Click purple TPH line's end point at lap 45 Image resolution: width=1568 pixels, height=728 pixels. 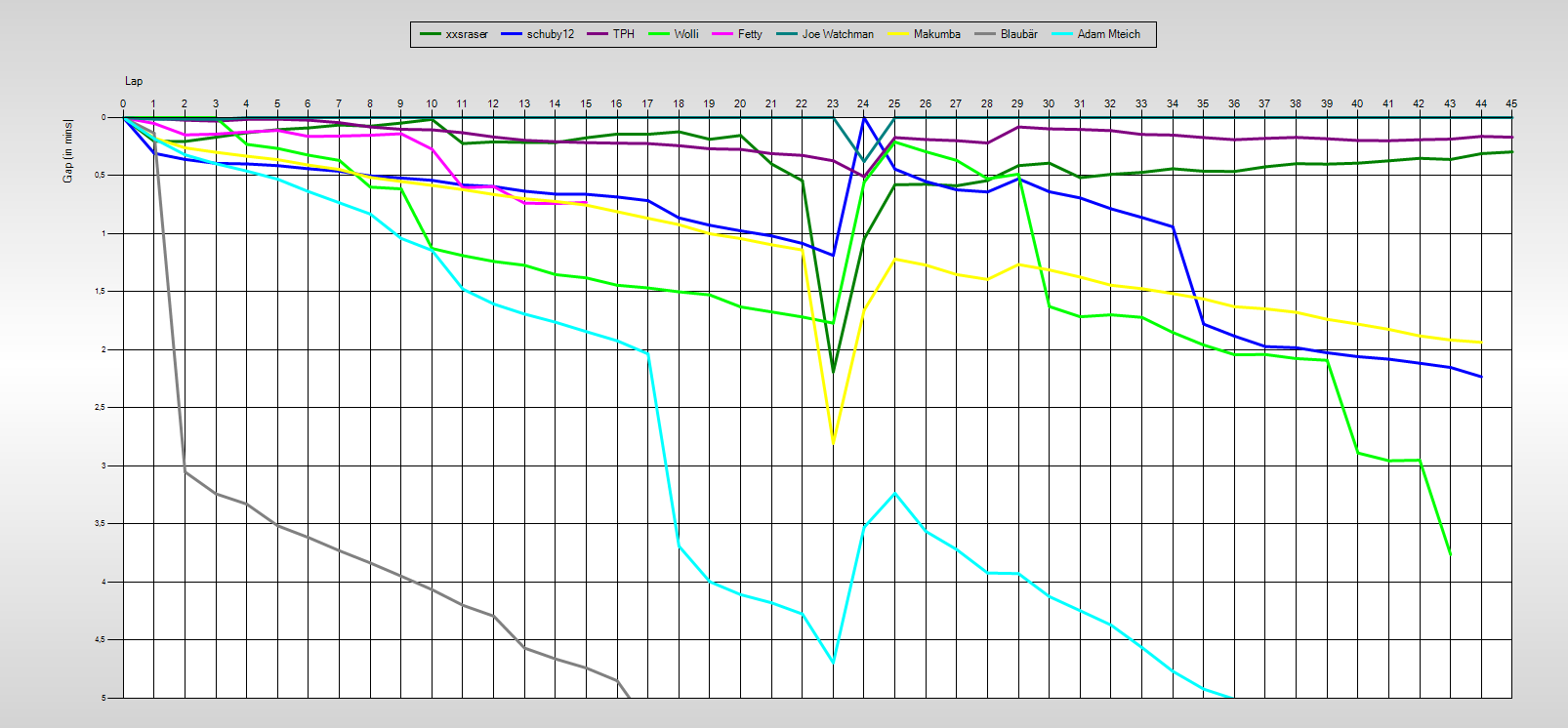1511,137
